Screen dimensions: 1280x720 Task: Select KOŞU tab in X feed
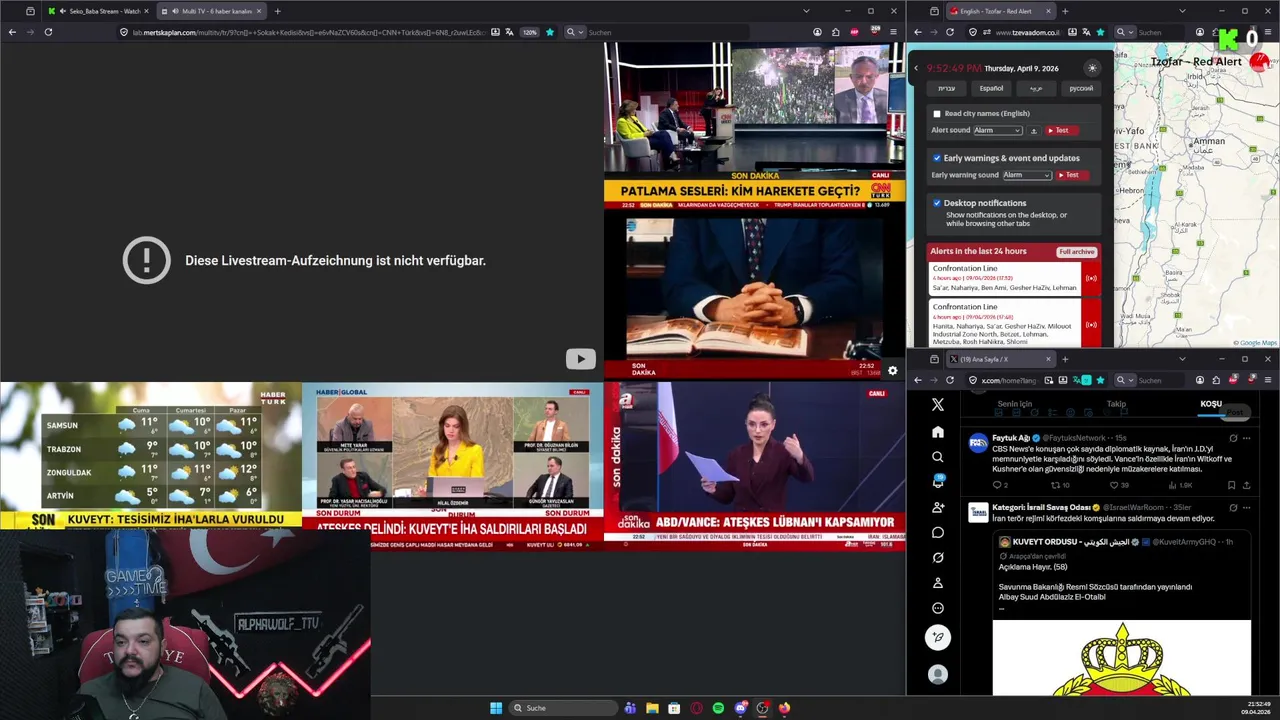click(1211, 404)
